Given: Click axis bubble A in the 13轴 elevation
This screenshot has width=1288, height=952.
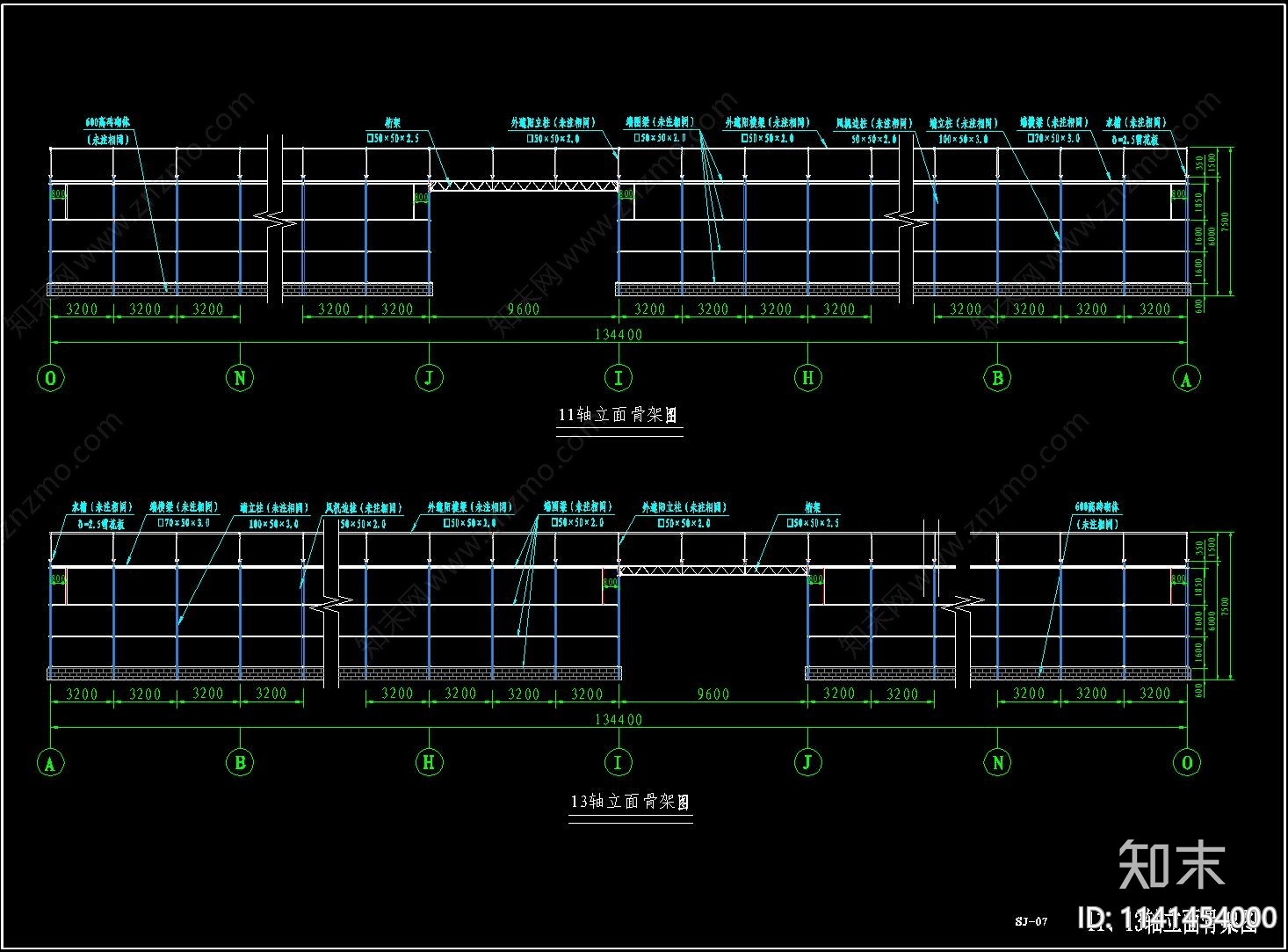Looking at the screenshot, I should [51, 763].
